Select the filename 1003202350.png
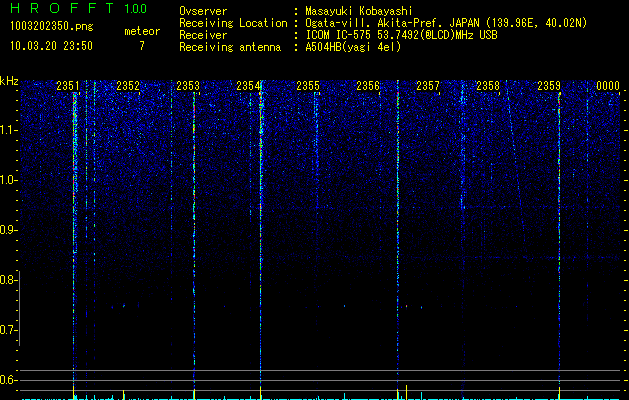The image size is (629, 400). tap(52, 26)
